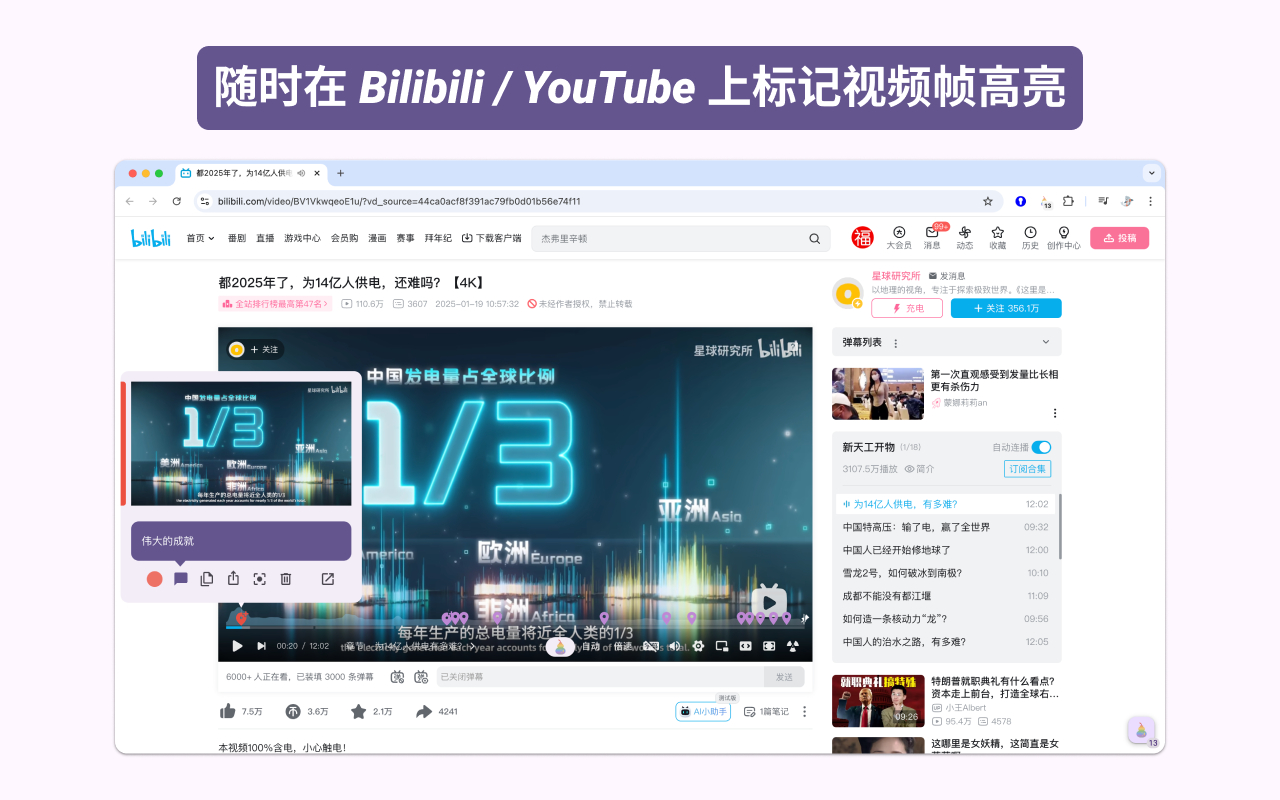This screenshot has width=1280, height=800.
Task: Open the video quality 自动 menu
Action: pos(591,646)
